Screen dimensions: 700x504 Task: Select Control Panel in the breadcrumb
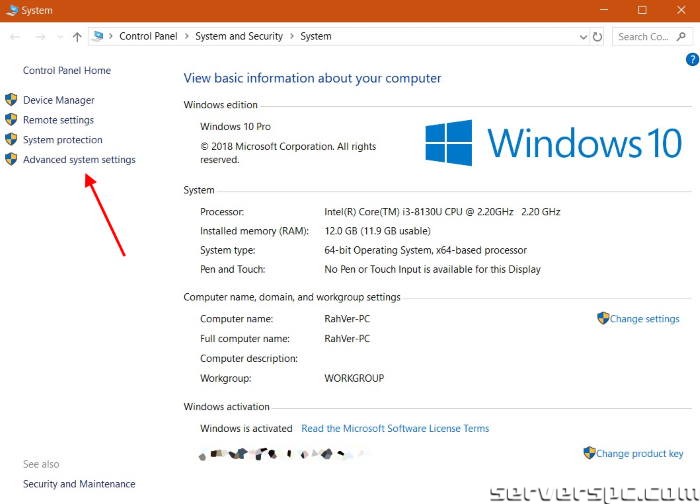[x=149, y=37]
